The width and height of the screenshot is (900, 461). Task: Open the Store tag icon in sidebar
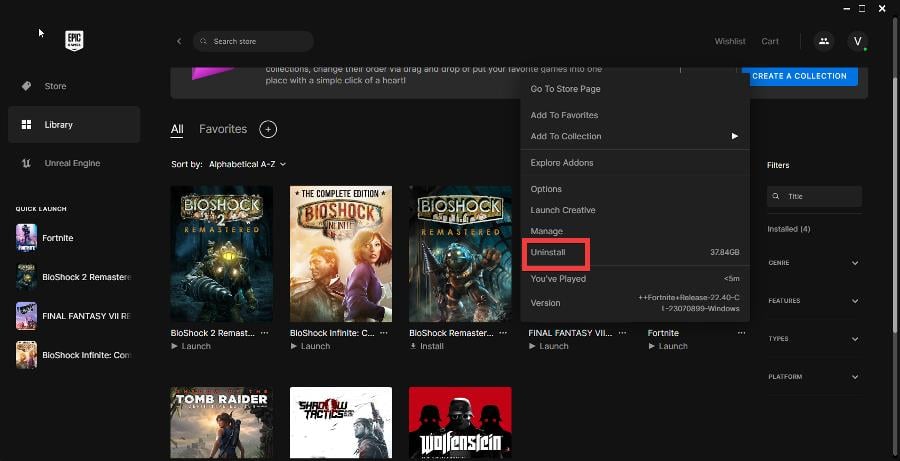point(26,86)
